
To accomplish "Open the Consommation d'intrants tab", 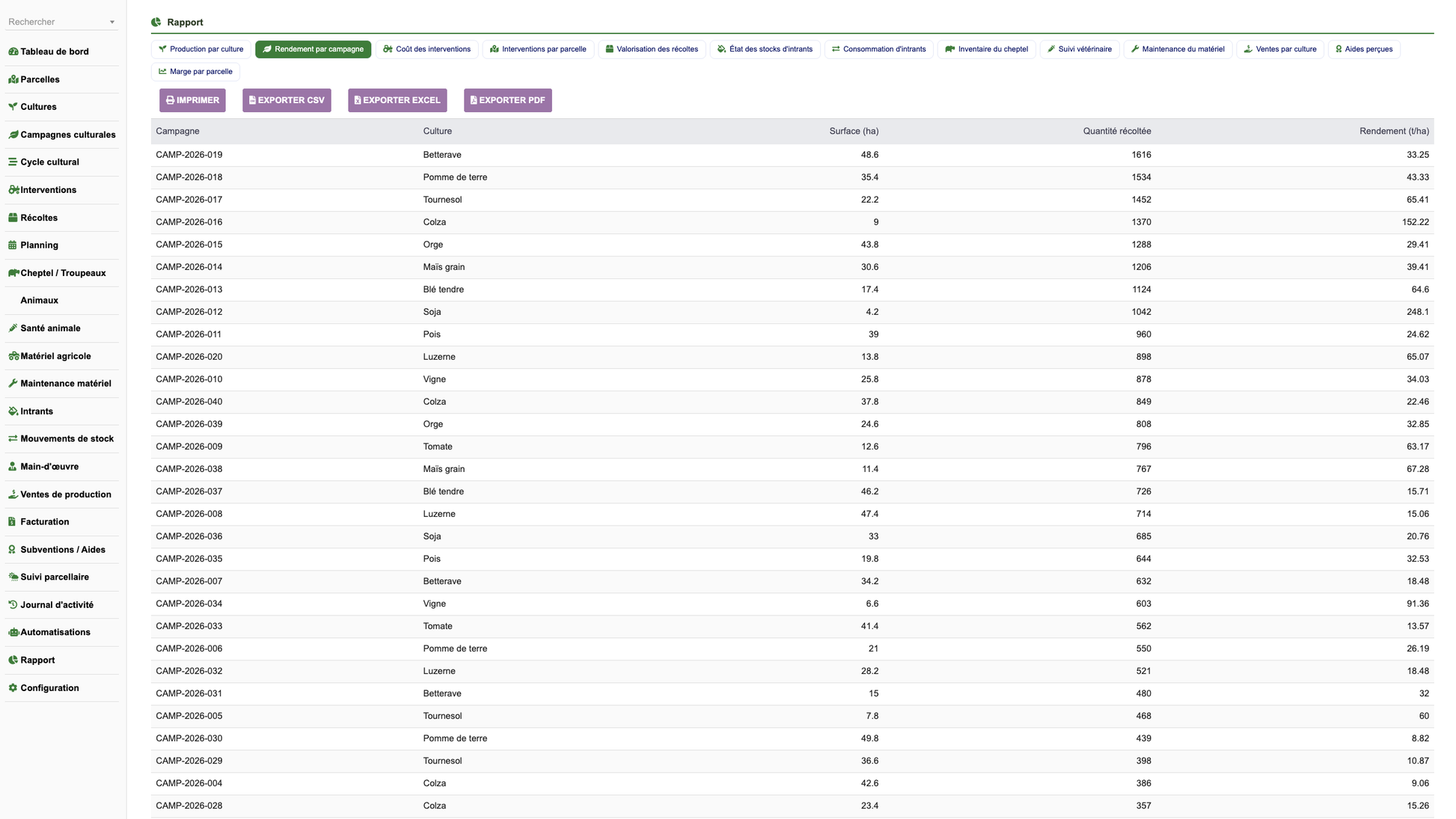I will pos(879,49).
